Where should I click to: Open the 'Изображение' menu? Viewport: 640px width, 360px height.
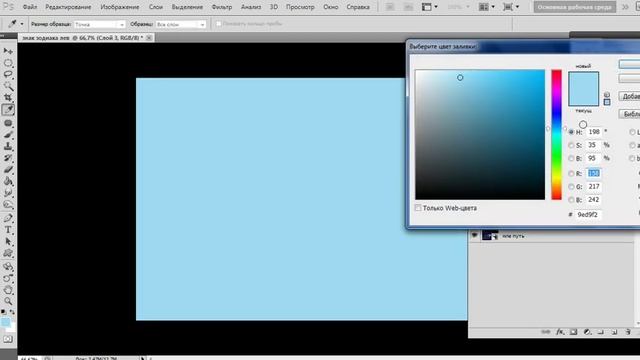pyautogui.click(x=120, y=7)
